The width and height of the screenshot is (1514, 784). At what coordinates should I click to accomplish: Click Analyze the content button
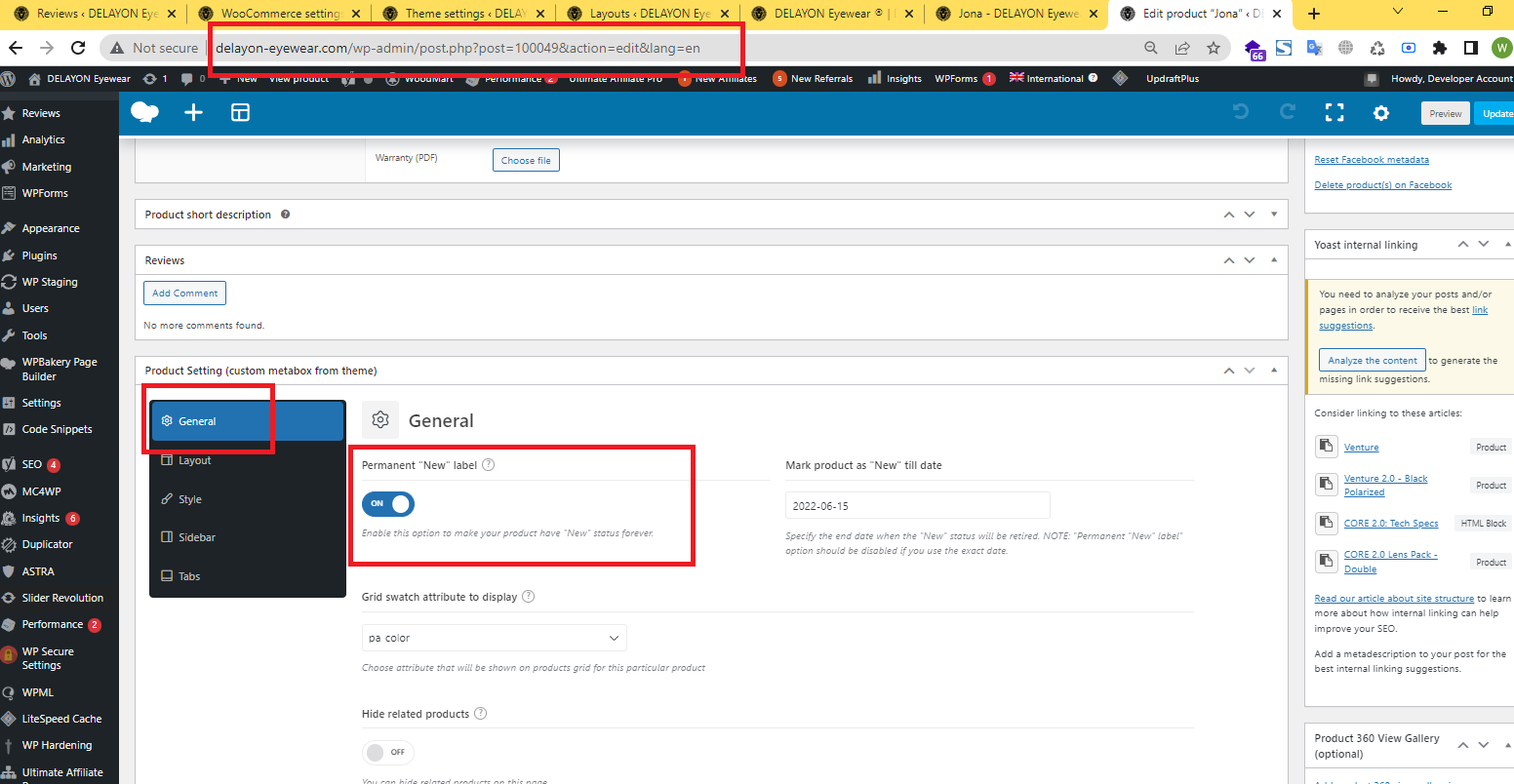1373,360
